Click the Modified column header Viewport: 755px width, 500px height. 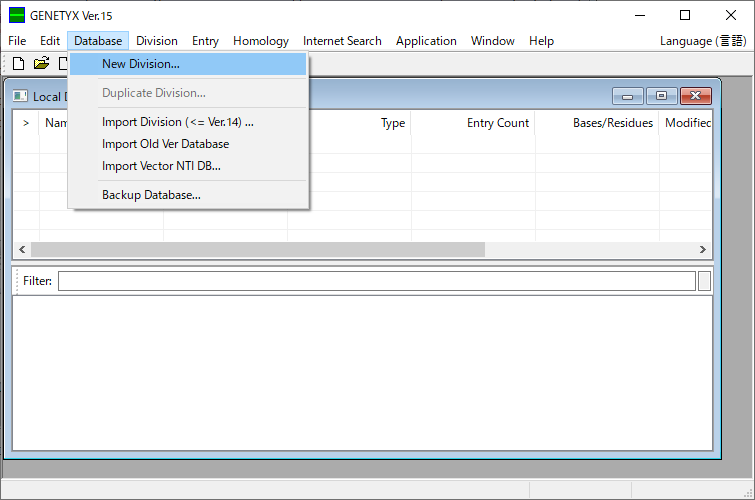coord(686,123)
